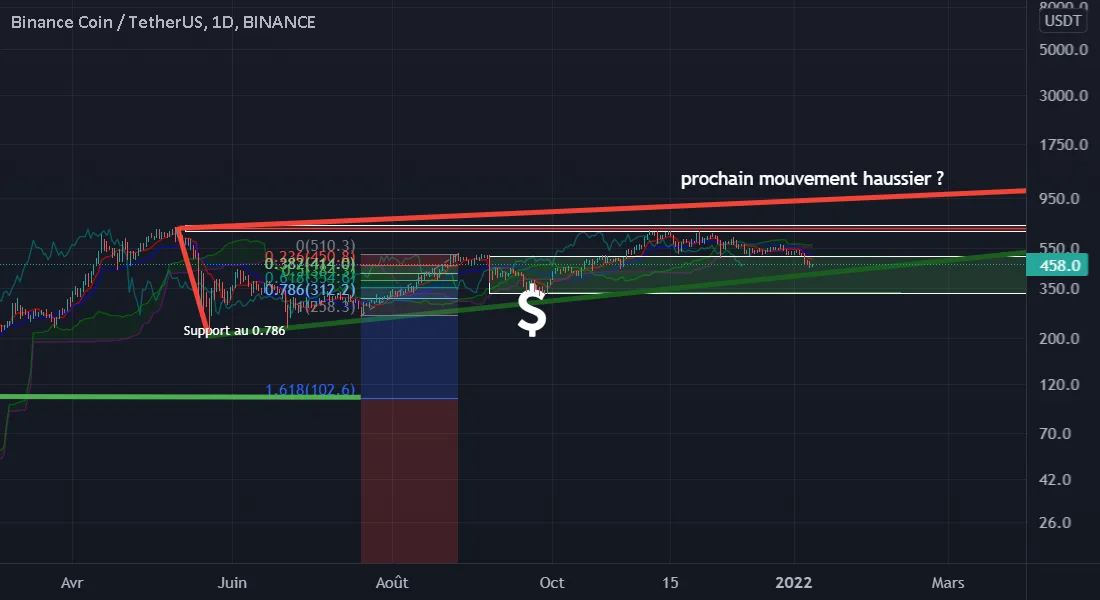Select the dark red Fibonacci zone
Image resolution: width=1100 pixels, height=600 pixels.
coord(409,481)
